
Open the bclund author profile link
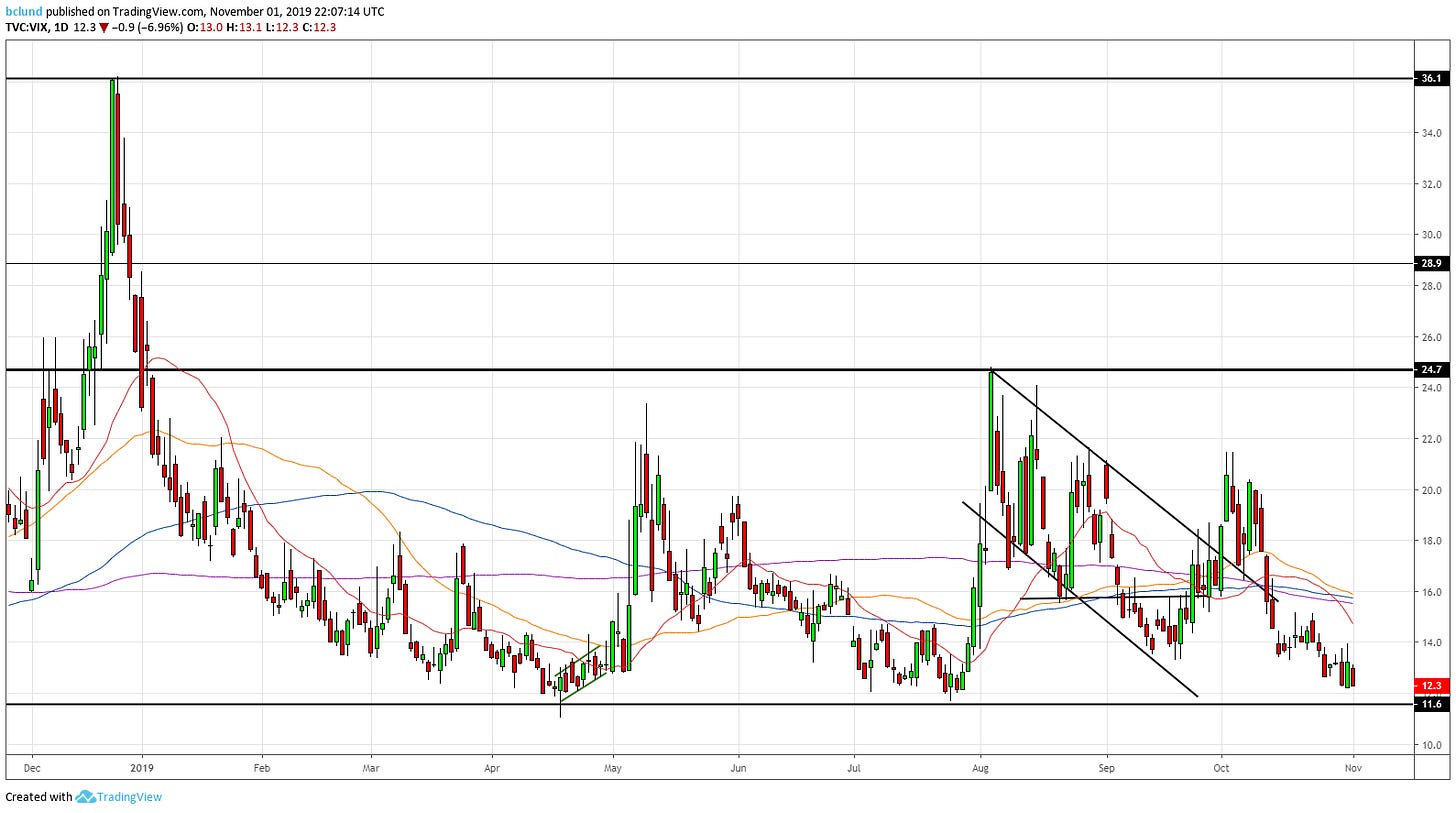24,11
